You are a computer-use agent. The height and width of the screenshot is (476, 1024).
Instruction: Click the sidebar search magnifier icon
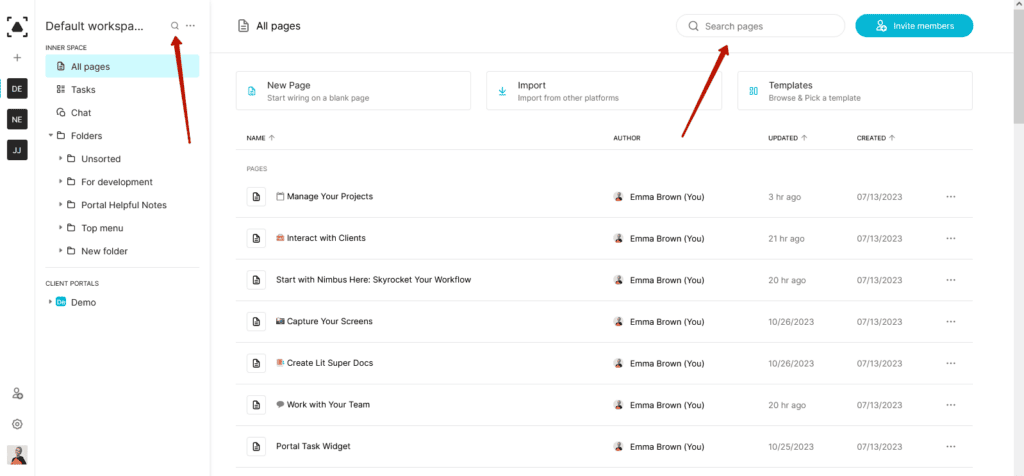pyautogui.click(x=175, y=26)
